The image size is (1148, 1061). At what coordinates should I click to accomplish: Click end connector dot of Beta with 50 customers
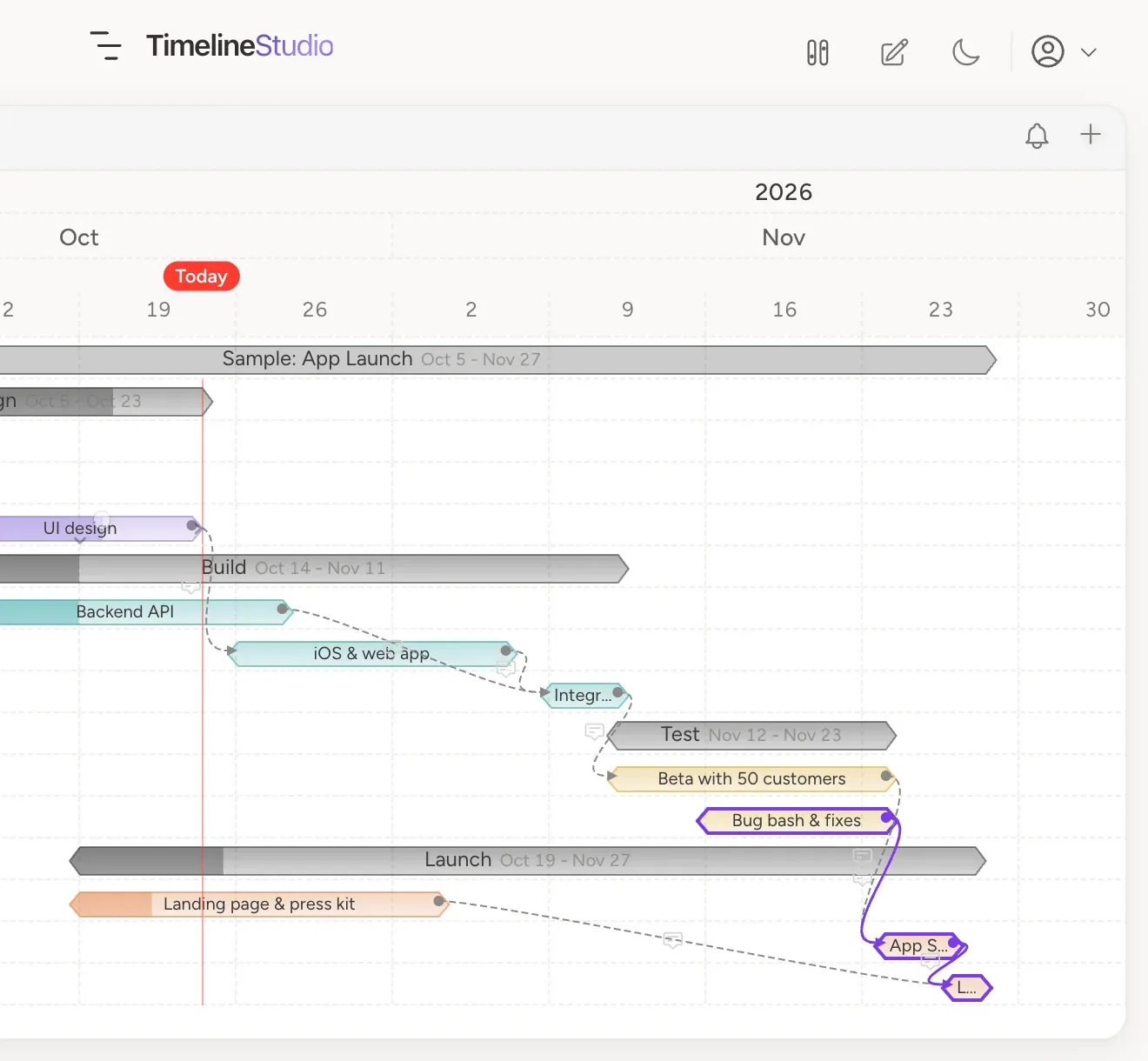tap(886, 776)
